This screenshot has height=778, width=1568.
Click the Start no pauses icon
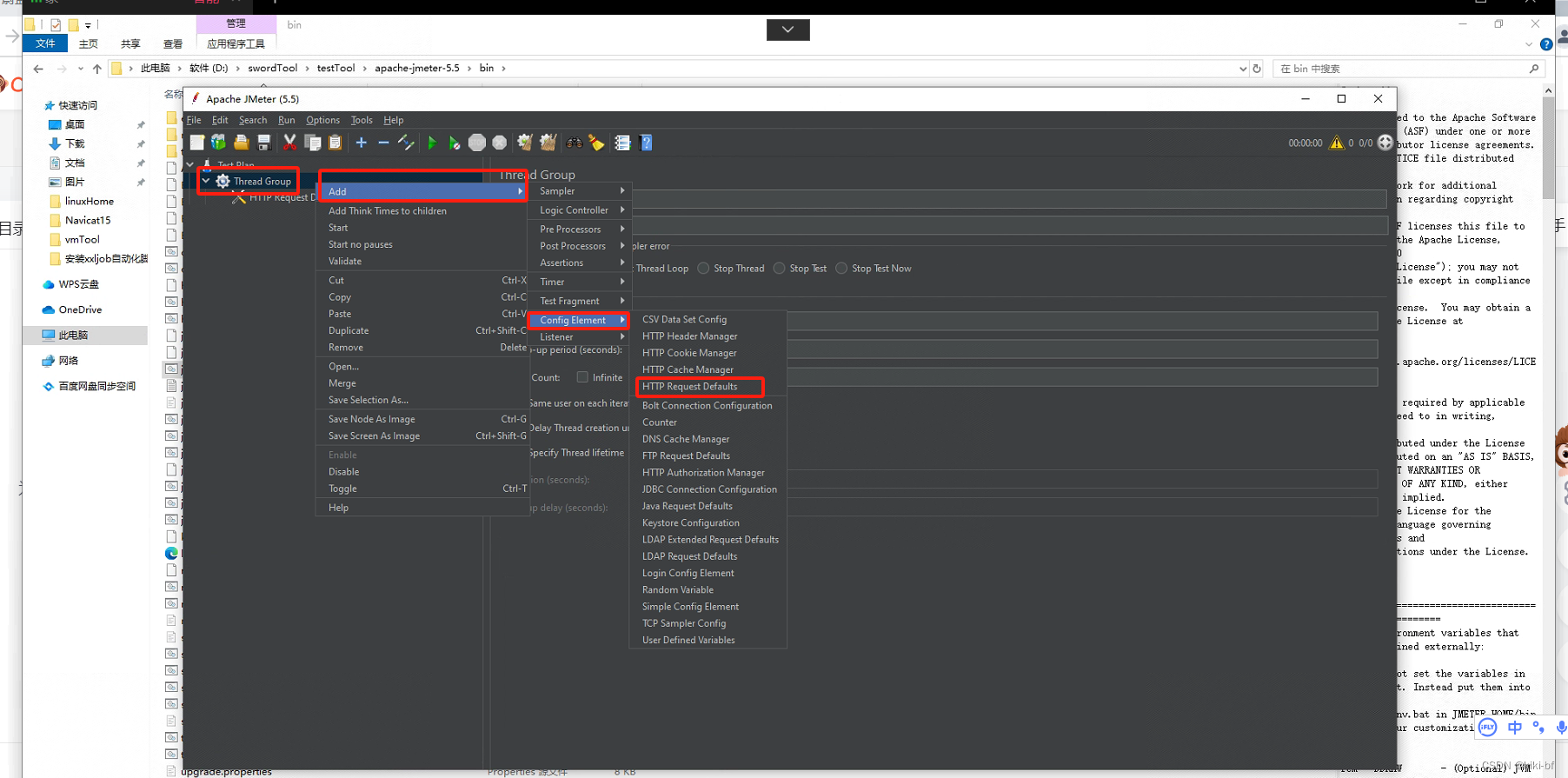[x=454, y=143]
